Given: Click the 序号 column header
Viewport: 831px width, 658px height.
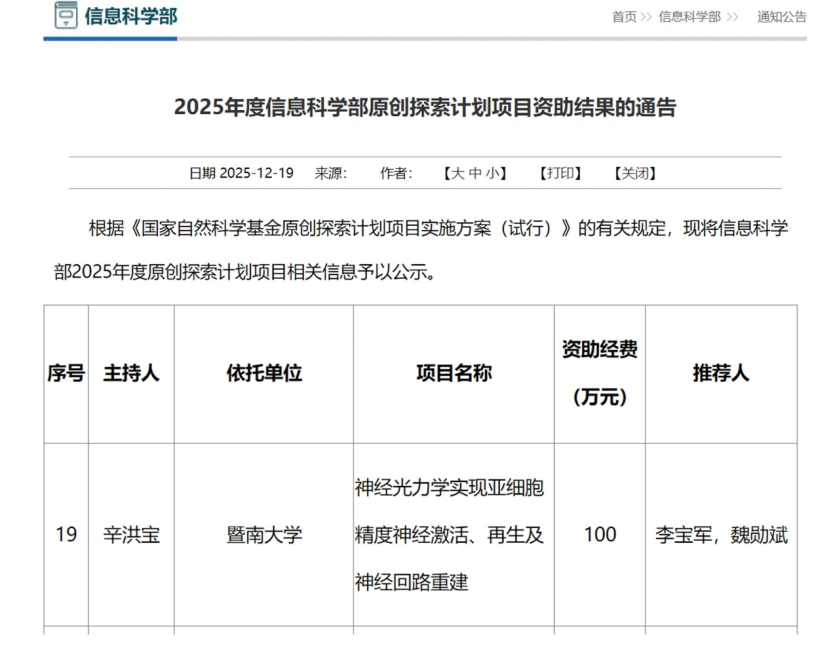Looking at the screenshot, I should coord(66,374).
